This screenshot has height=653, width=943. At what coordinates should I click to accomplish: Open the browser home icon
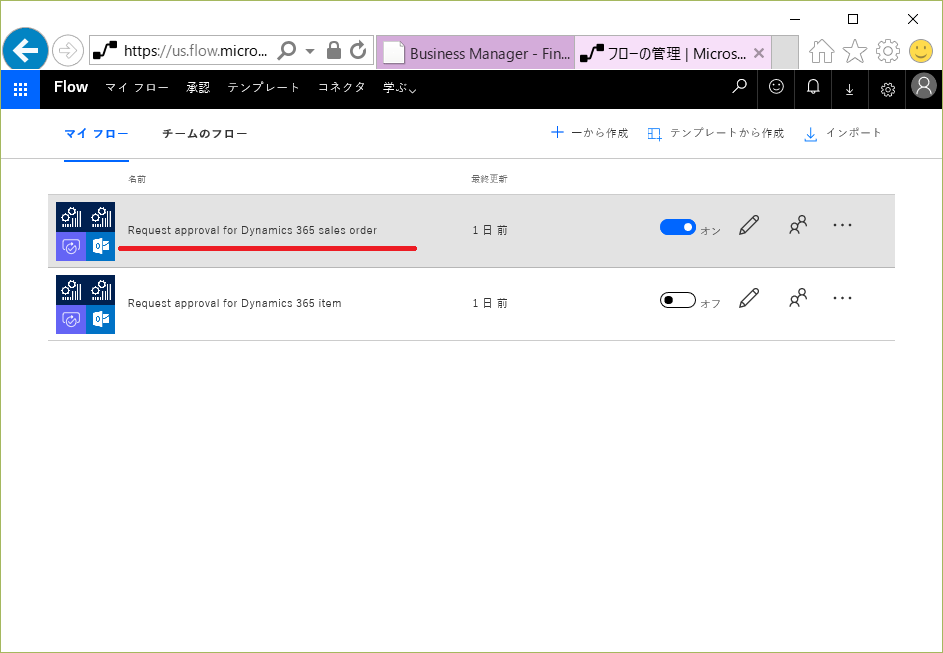822,51
